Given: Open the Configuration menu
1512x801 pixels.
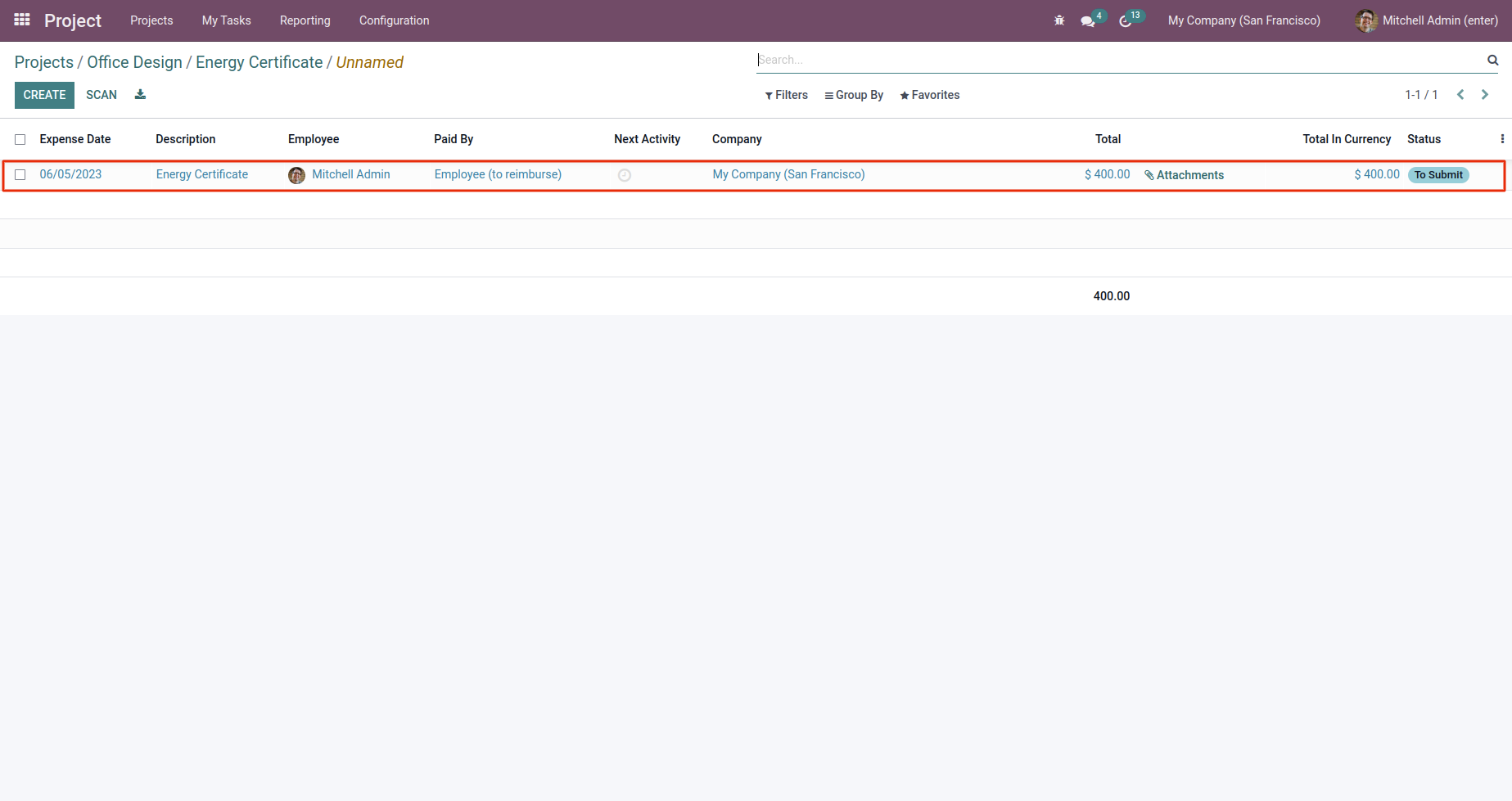Looking at the screenshot, I should click(x=394, y=20).
